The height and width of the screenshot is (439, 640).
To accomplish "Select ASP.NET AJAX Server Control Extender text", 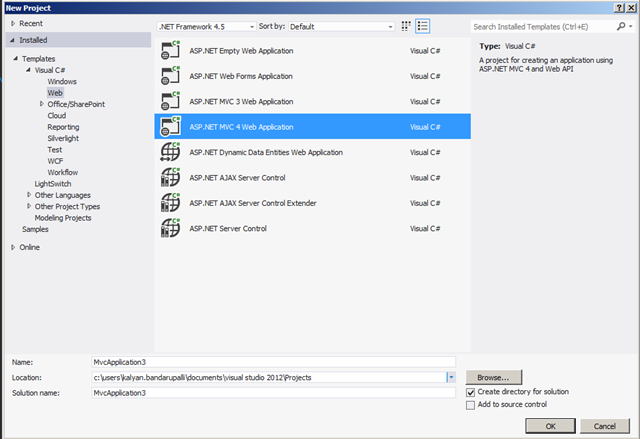I will coord(253,203).
